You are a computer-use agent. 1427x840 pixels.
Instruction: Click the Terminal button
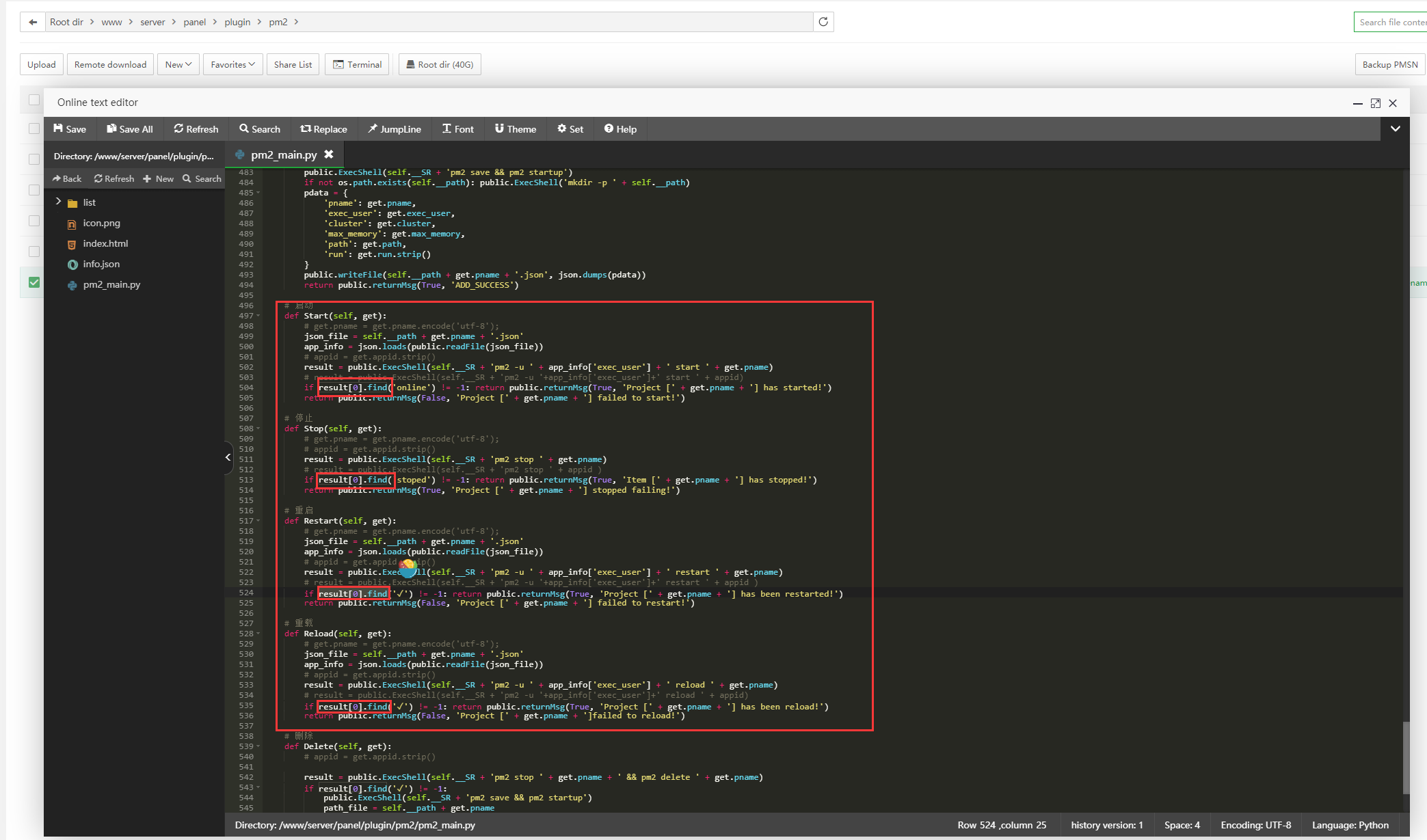357,64
